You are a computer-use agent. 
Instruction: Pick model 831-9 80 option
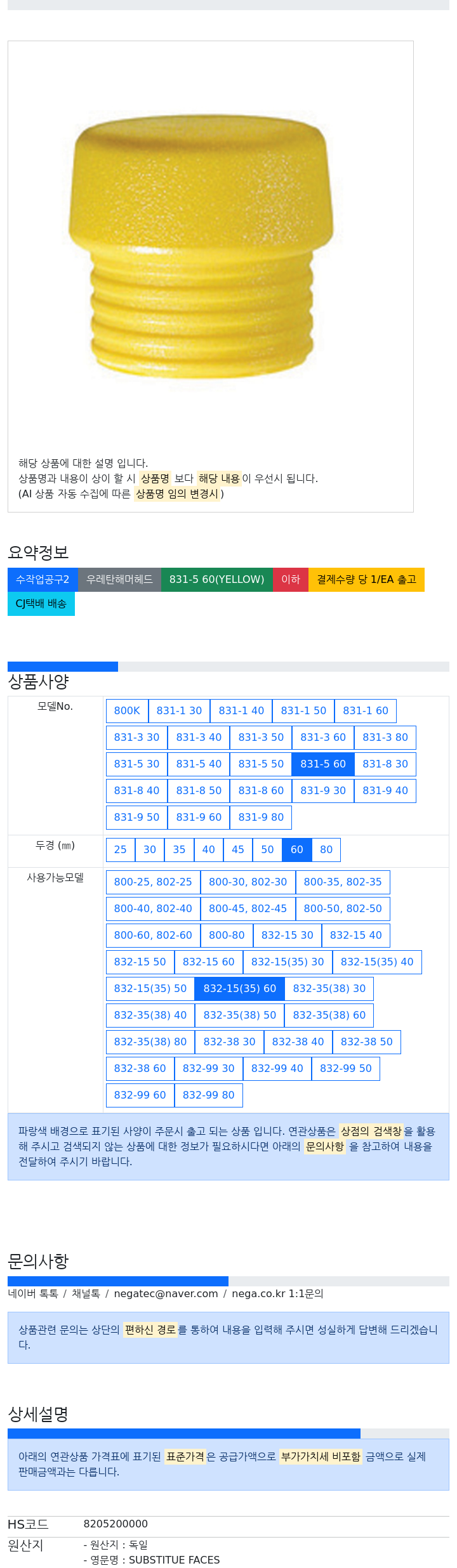click(261, 817)
